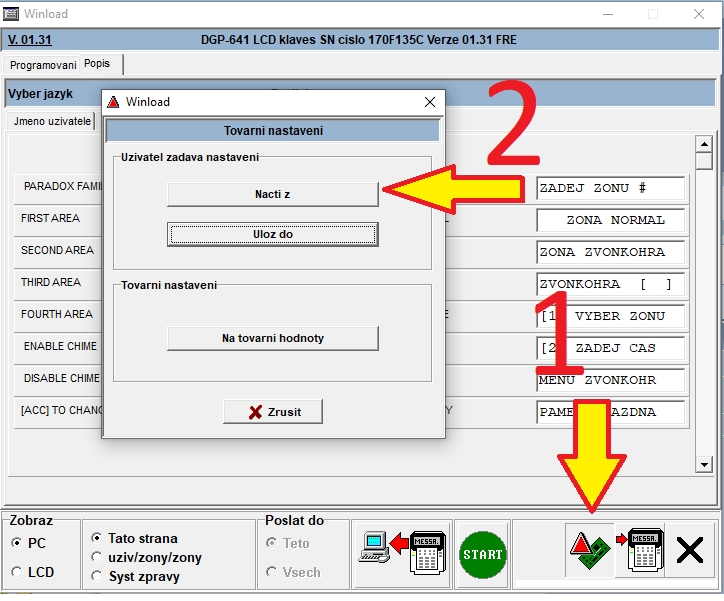Click the Winload app icon in main title bar

tap(12, 14)
